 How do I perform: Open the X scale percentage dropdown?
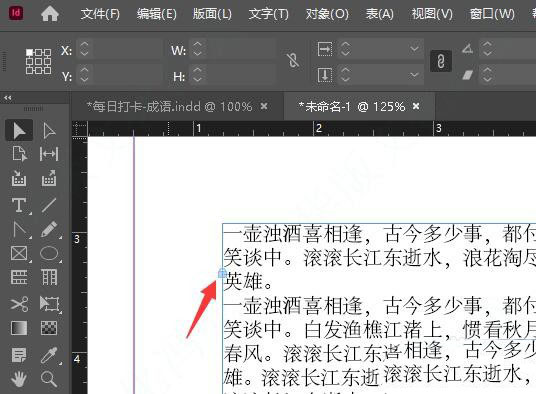[x=414, y=49]
